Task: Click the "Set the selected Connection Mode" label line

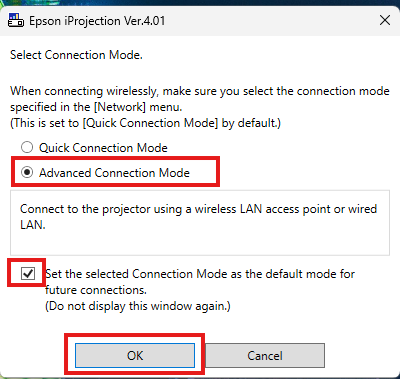Action: (200, 274)
